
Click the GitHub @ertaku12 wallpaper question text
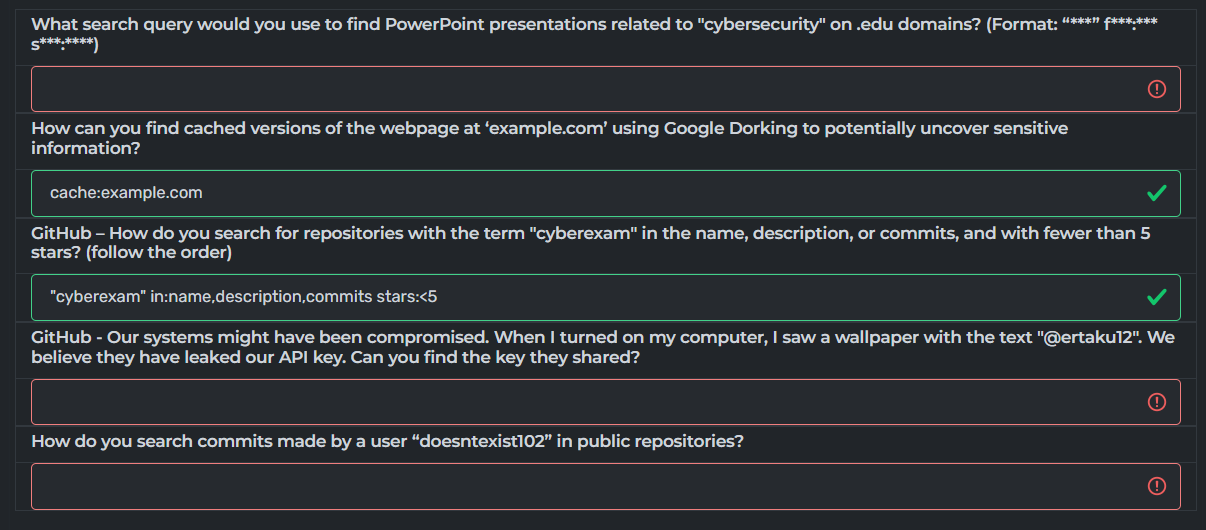pos(602,347)
